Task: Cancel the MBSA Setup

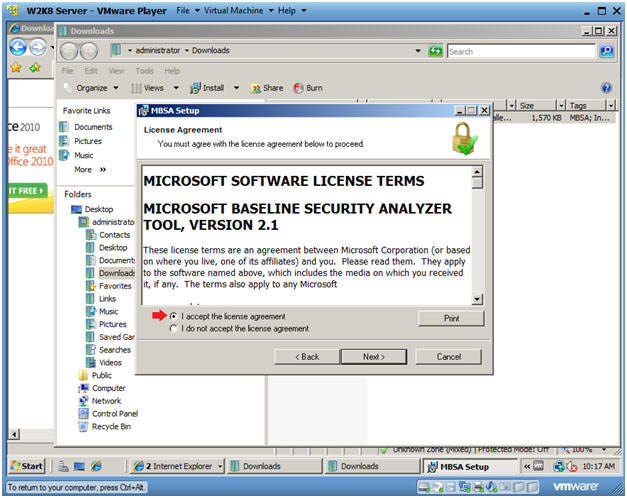Action: click(449, 357)
